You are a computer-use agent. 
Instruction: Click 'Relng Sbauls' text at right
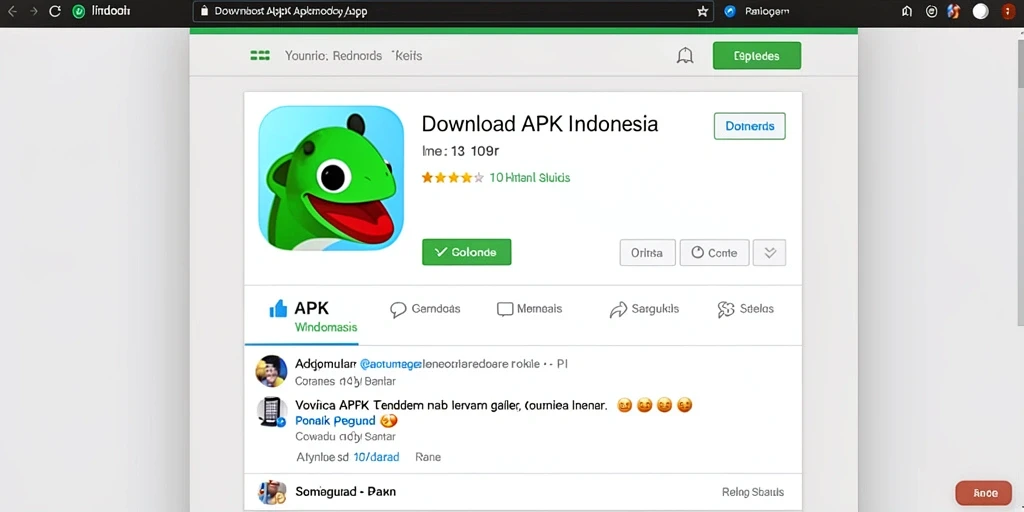tap(752, 492)
